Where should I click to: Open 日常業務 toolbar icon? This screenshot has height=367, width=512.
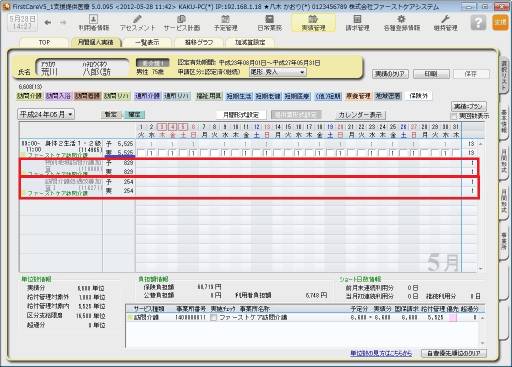[269, 23]
